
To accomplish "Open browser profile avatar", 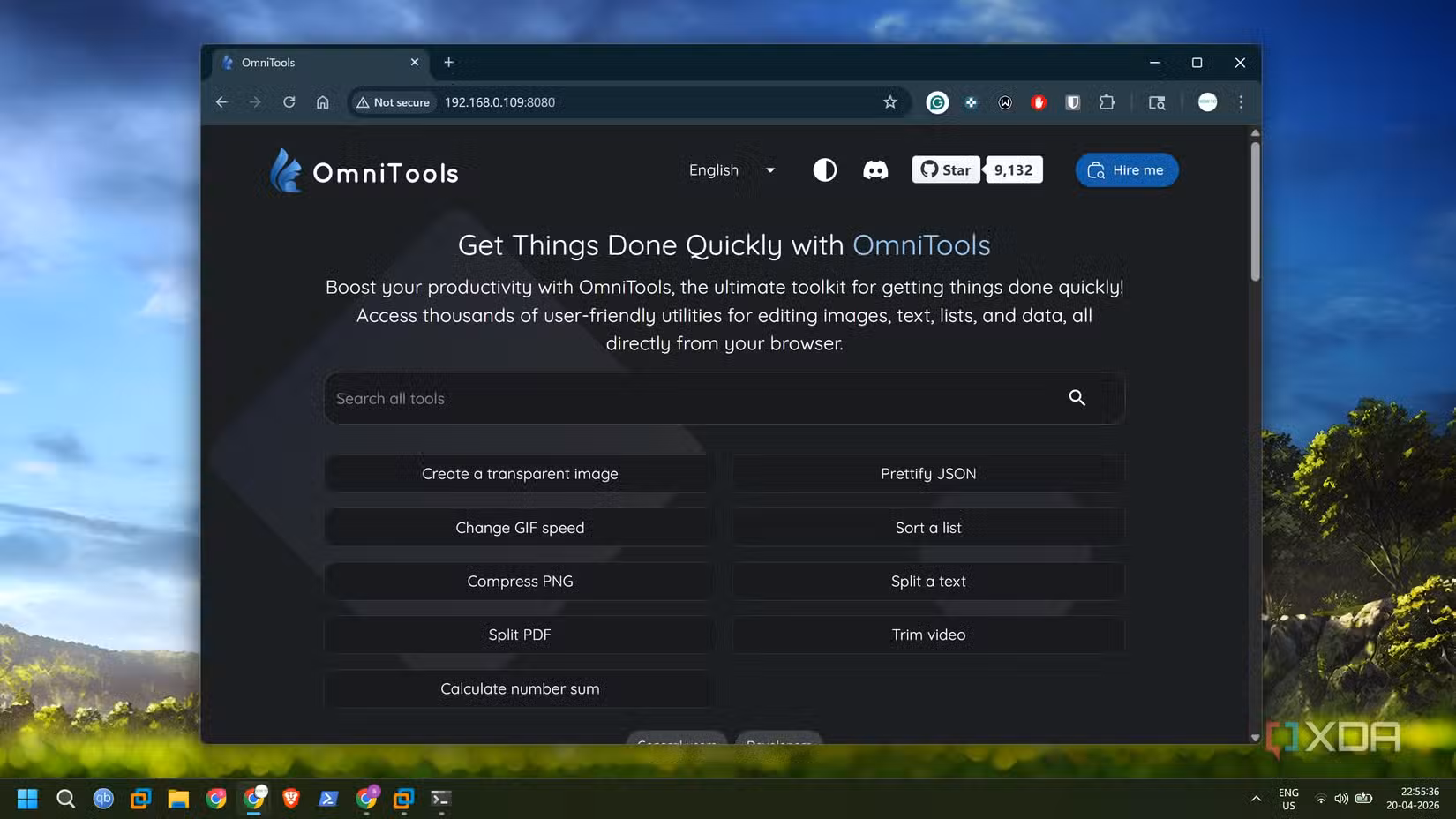I will click(1207, 102).
